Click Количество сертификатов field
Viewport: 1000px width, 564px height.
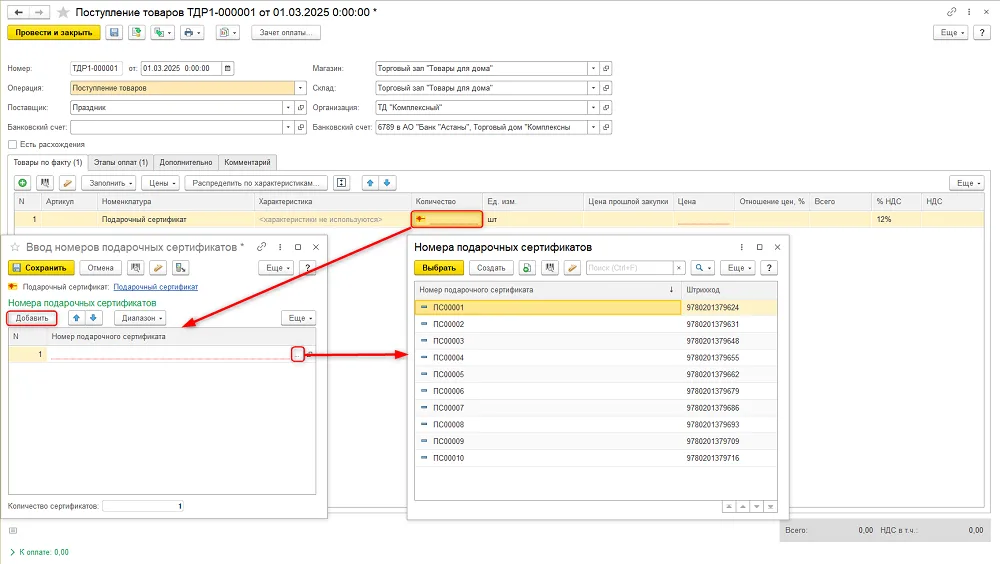click(x=143, y=506)
